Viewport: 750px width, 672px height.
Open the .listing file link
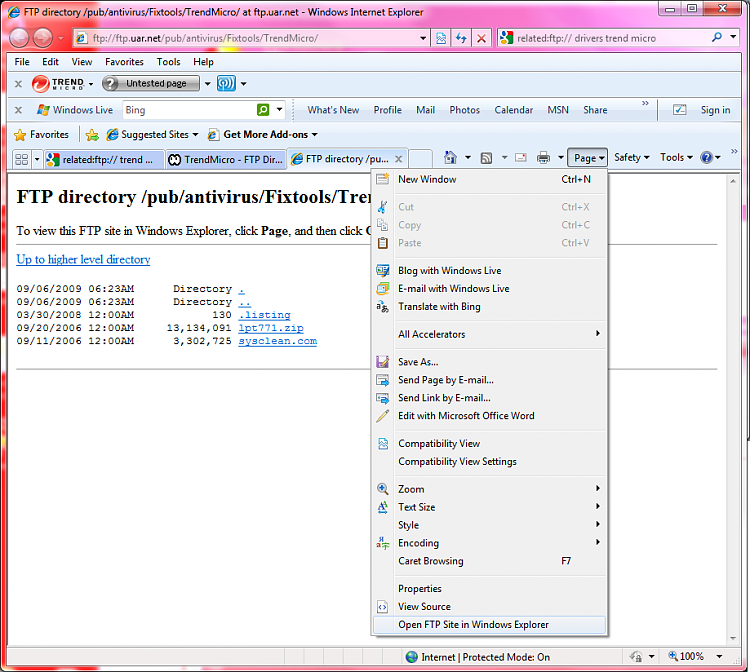265,315
